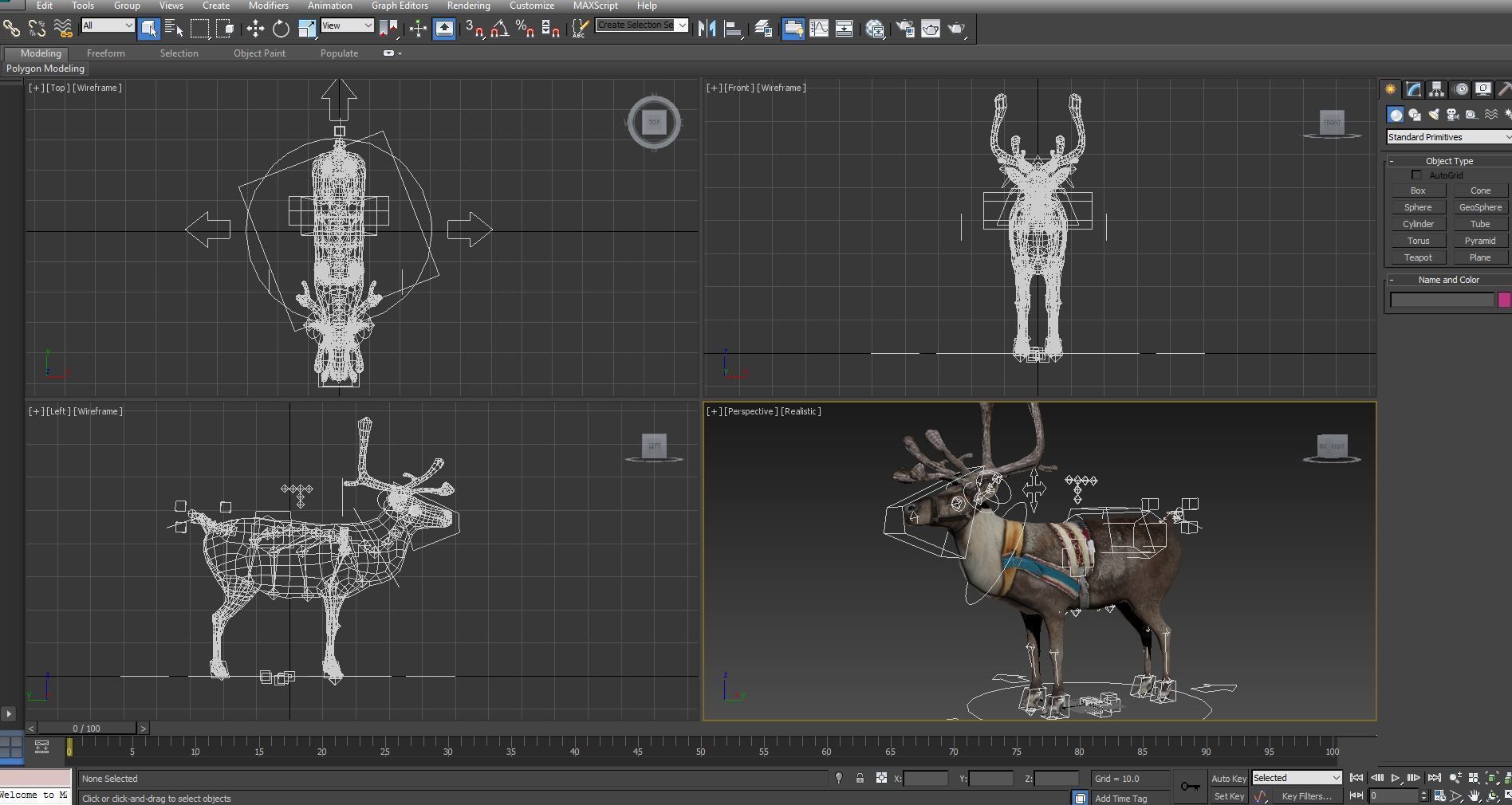Create a Box primitive button
Viewport: 1512px width, 805px height.
click(x=1418, y=190)
